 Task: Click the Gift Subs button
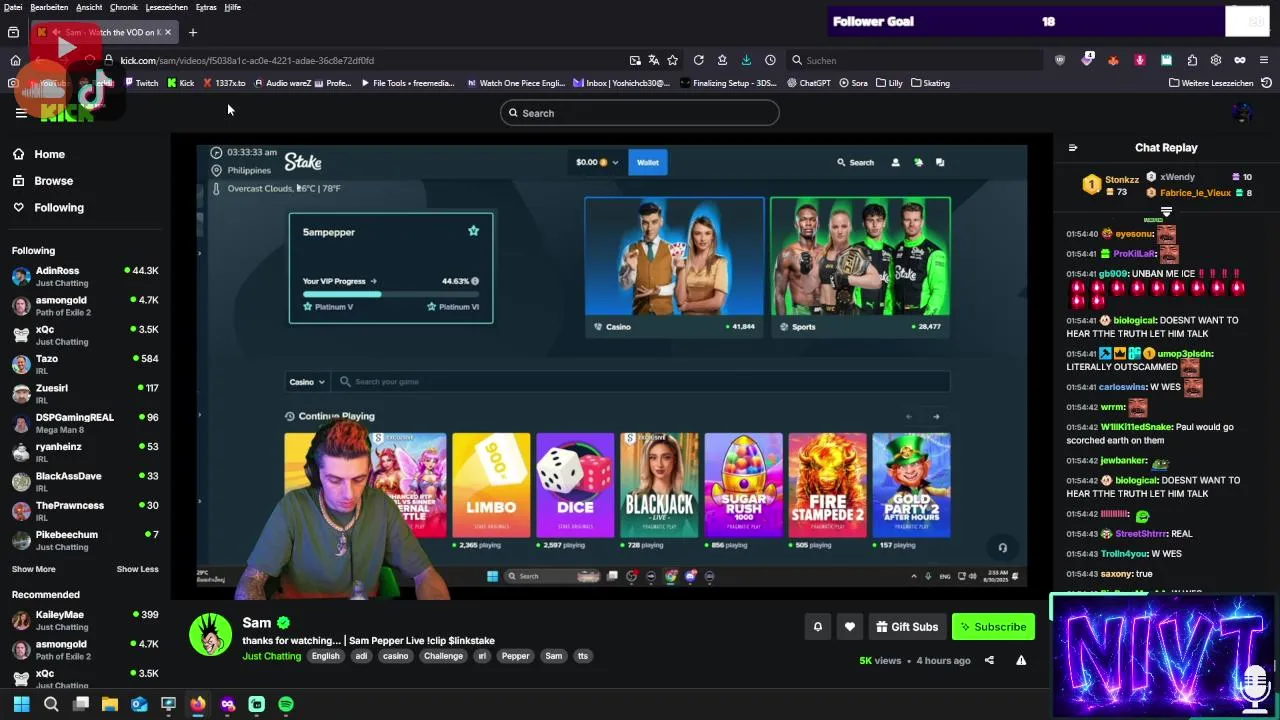[x=907, y=627]
